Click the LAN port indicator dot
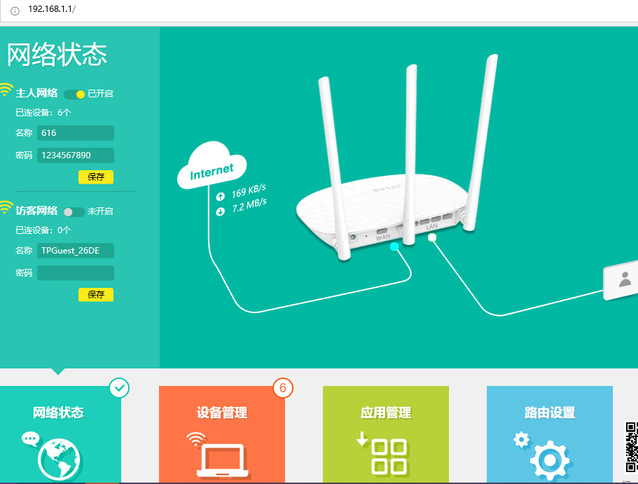This screenshot has height=484, width=638. [432, 237]
